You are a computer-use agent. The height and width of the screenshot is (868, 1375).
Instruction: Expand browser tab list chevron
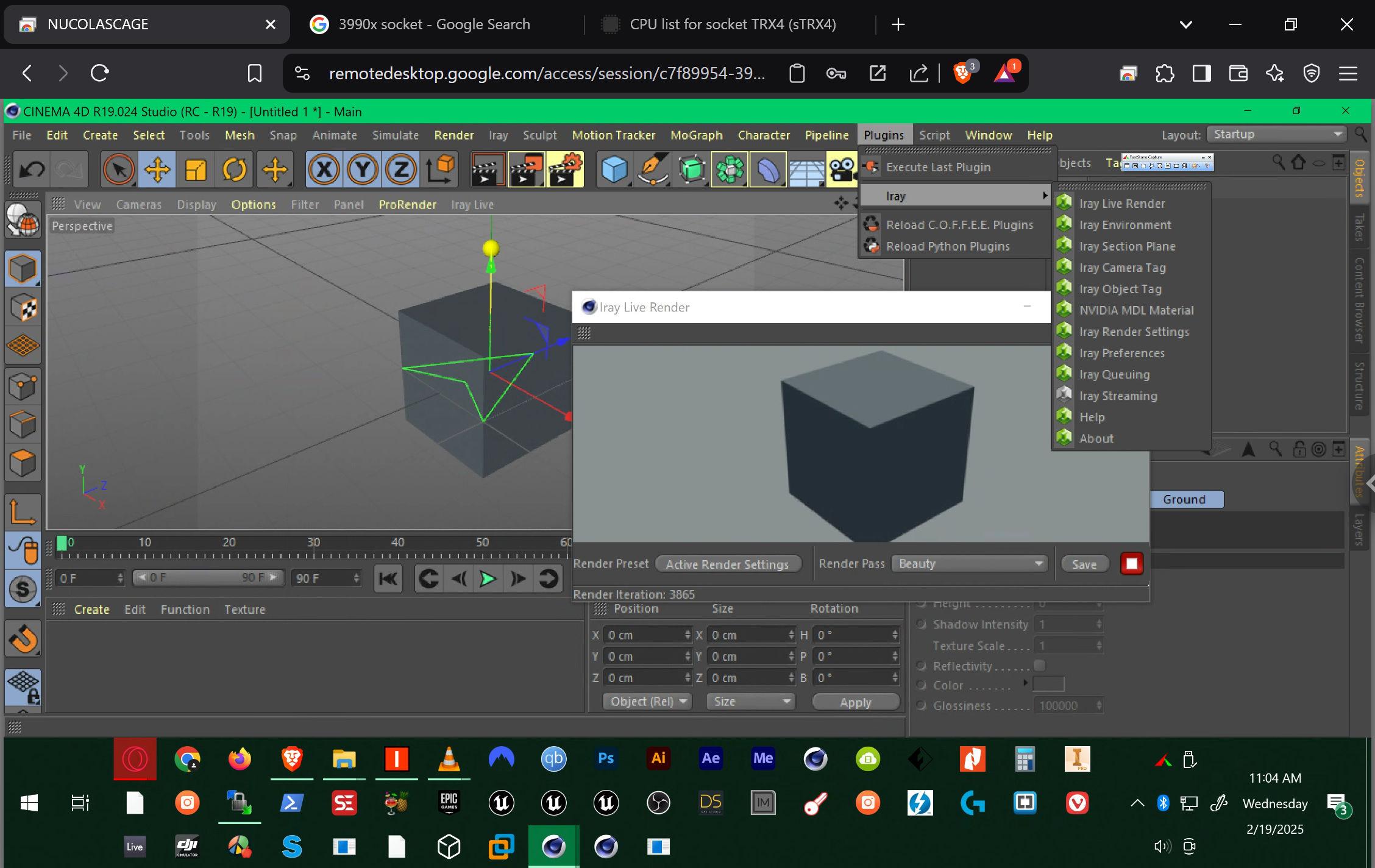click(1185, 24)
